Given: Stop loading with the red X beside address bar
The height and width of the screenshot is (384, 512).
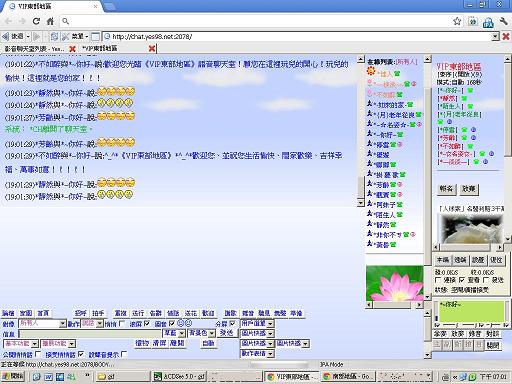Looking at the screenshot, I should [506, 36].
